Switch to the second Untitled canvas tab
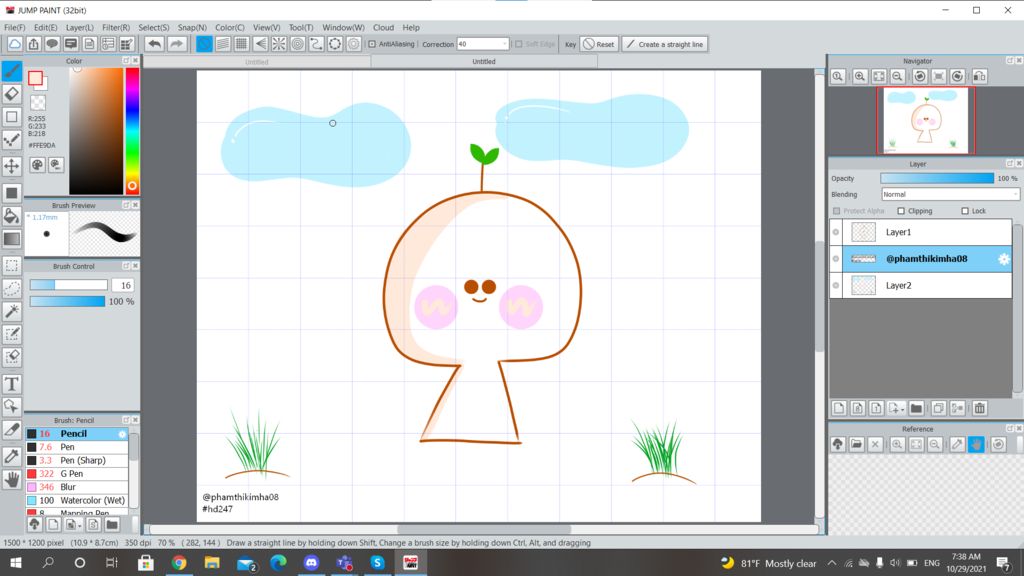Screen dimensions: 1024x576 484,61
